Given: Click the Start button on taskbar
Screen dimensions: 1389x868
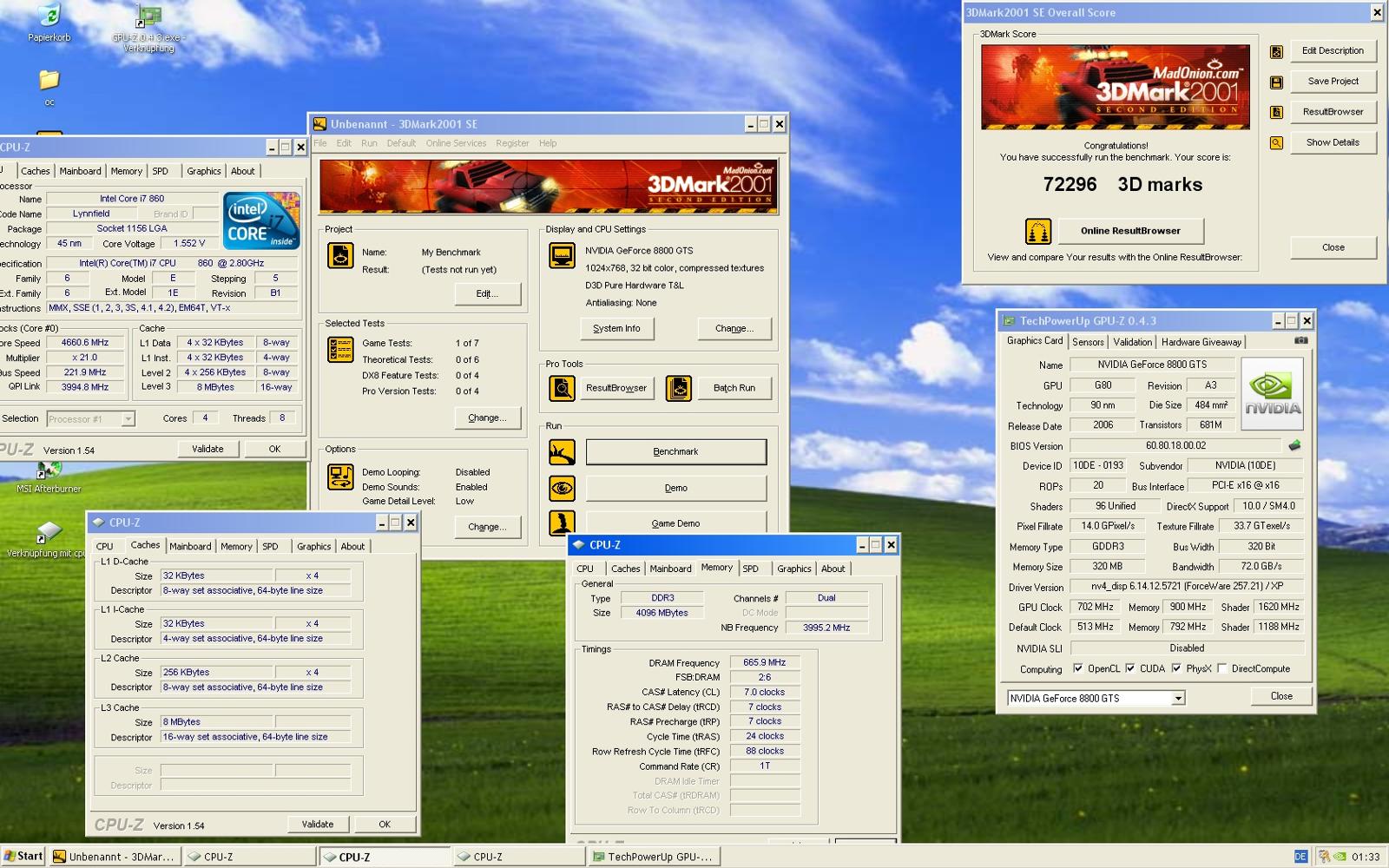Looking at the screenshot, I should [x=23, y=856].
